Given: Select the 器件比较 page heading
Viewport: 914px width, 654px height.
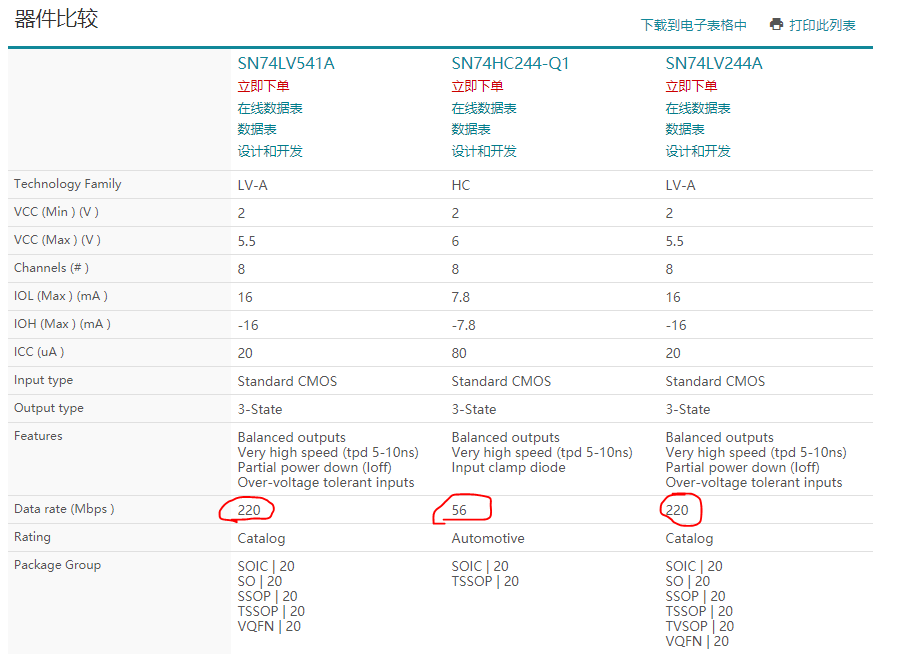Looking at the screenshot, I should point(56,19).
